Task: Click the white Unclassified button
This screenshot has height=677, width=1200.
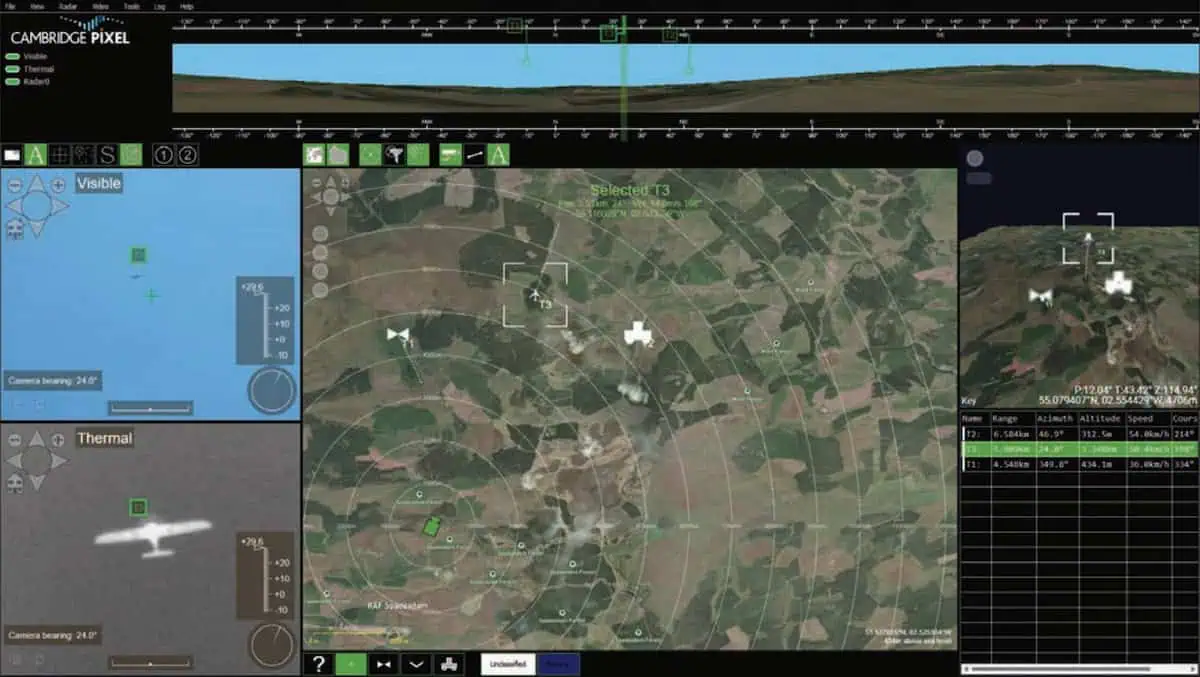Action: pyautogui.click(x=508, y=664)
